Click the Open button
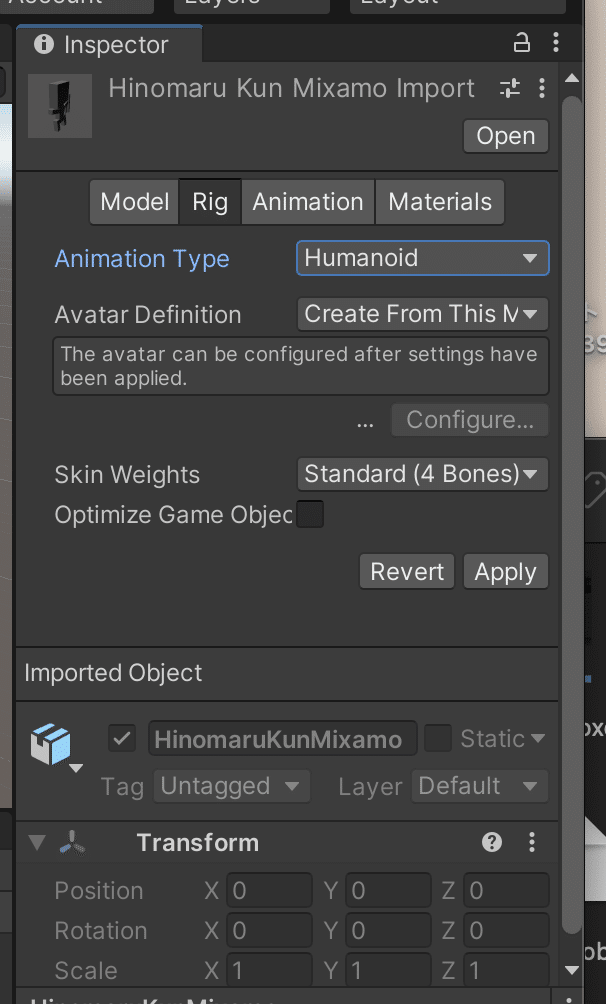This screenshot has height=1004, width=606. 506,136
